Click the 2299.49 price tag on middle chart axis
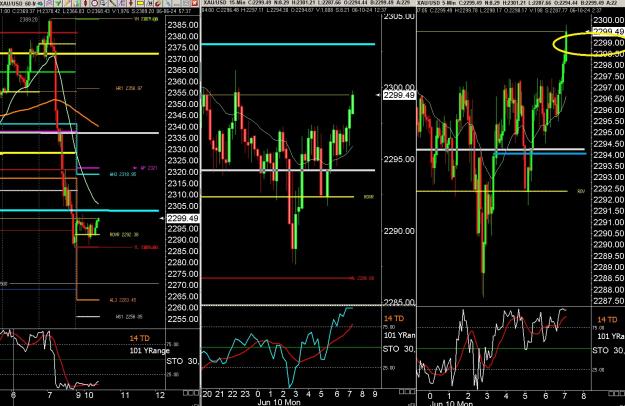The height and width of the screenshot is (406, 625). pos(399,95)
